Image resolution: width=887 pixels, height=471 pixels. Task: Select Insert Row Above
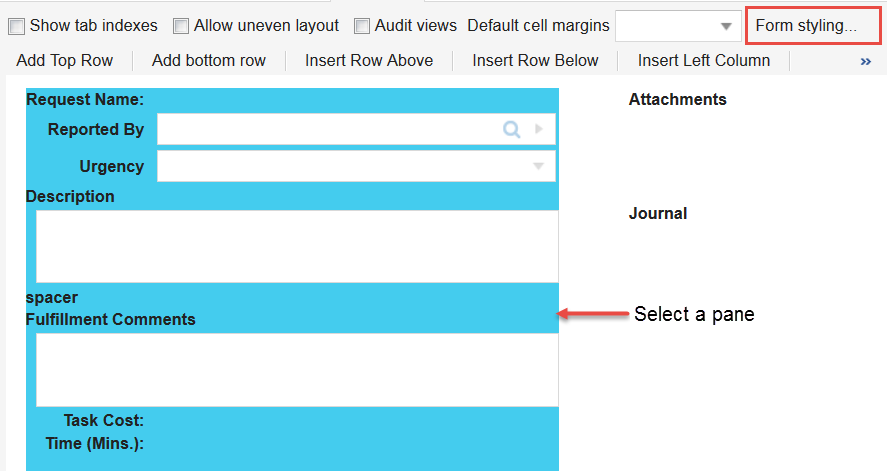pos(369,61)
